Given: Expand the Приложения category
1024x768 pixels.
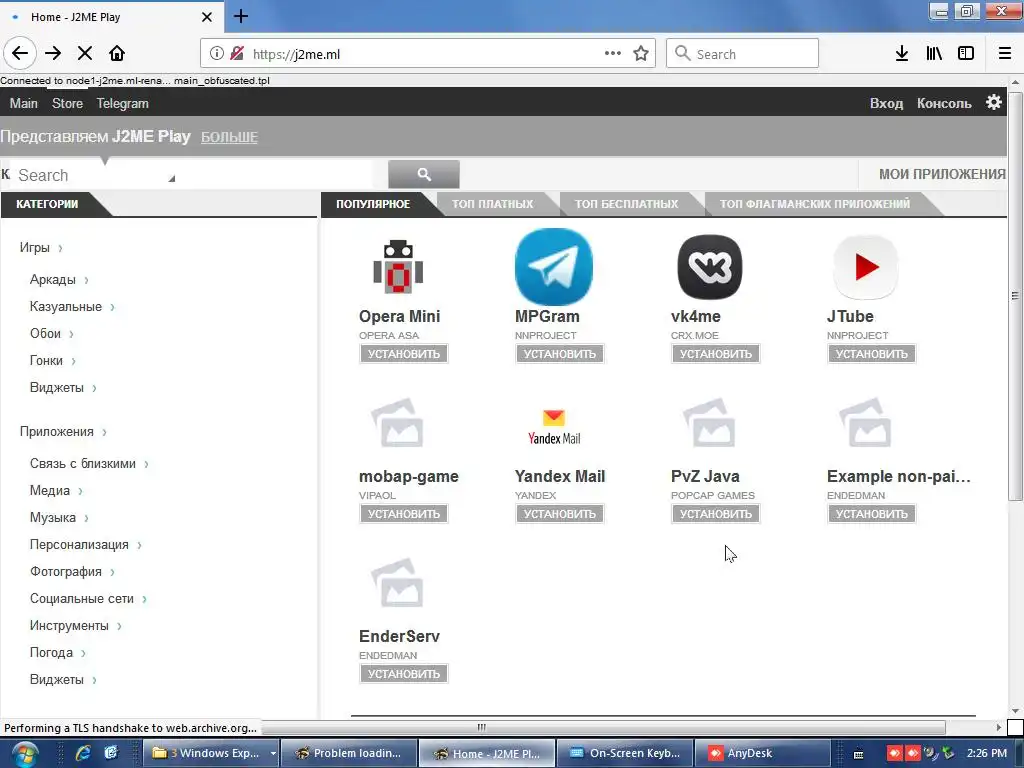Looking at the screenshot, I should (x=63, y=432).
